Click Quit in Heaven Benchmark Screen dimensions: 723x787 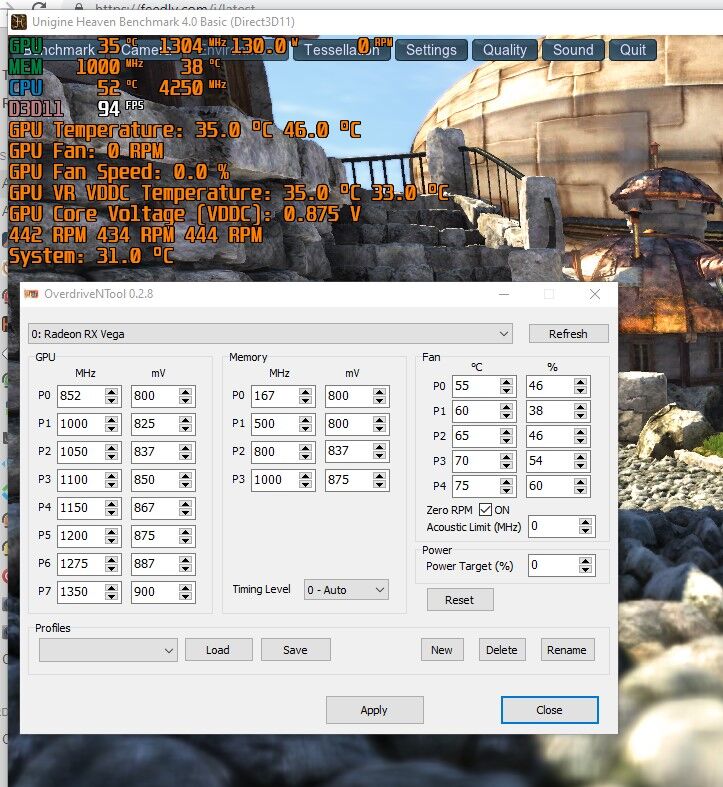(x=633, y=50)
